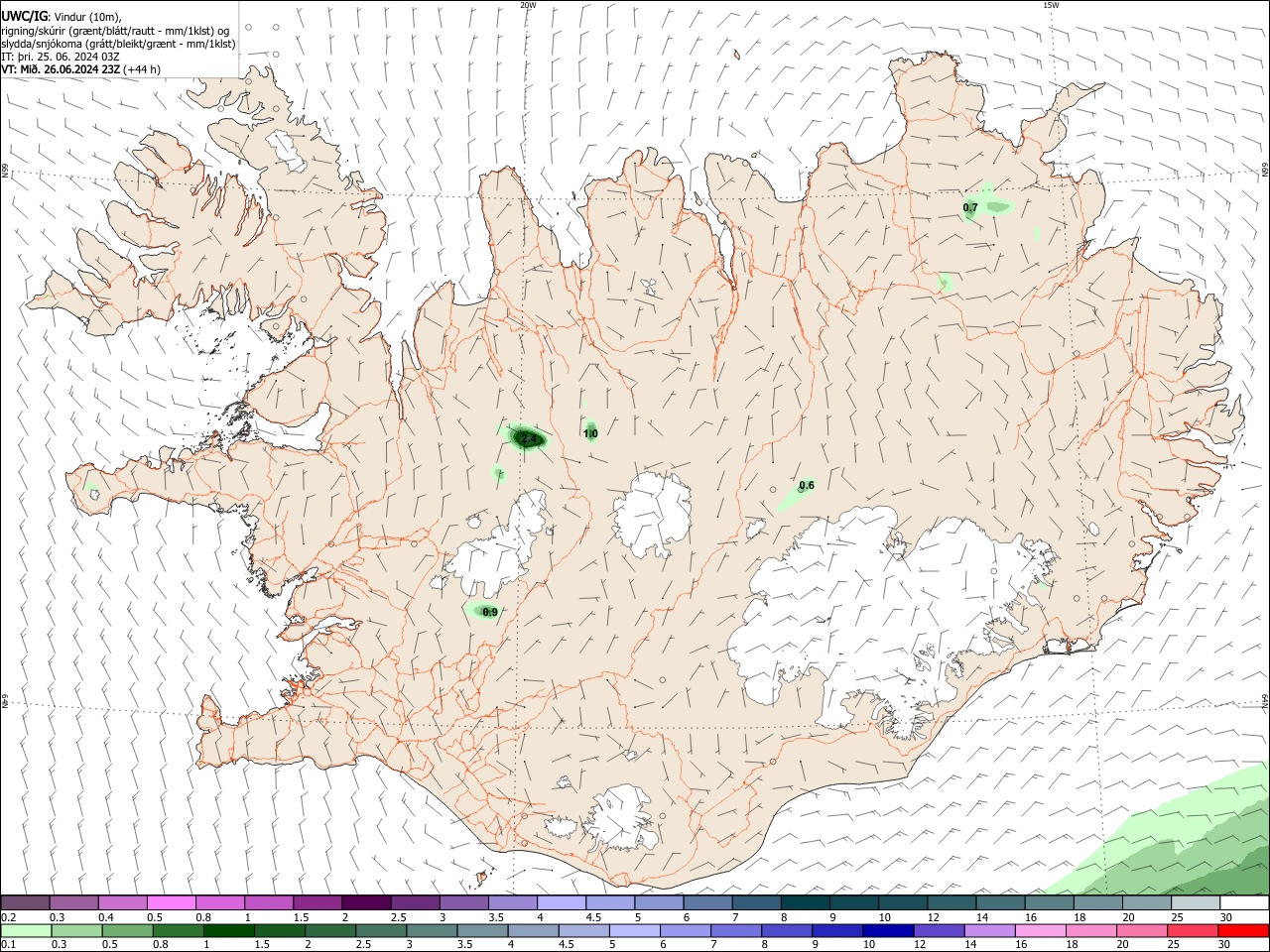Click the dark teal swatch labeled 8 in snow legend
The image size is (1270, 952).
805,902
